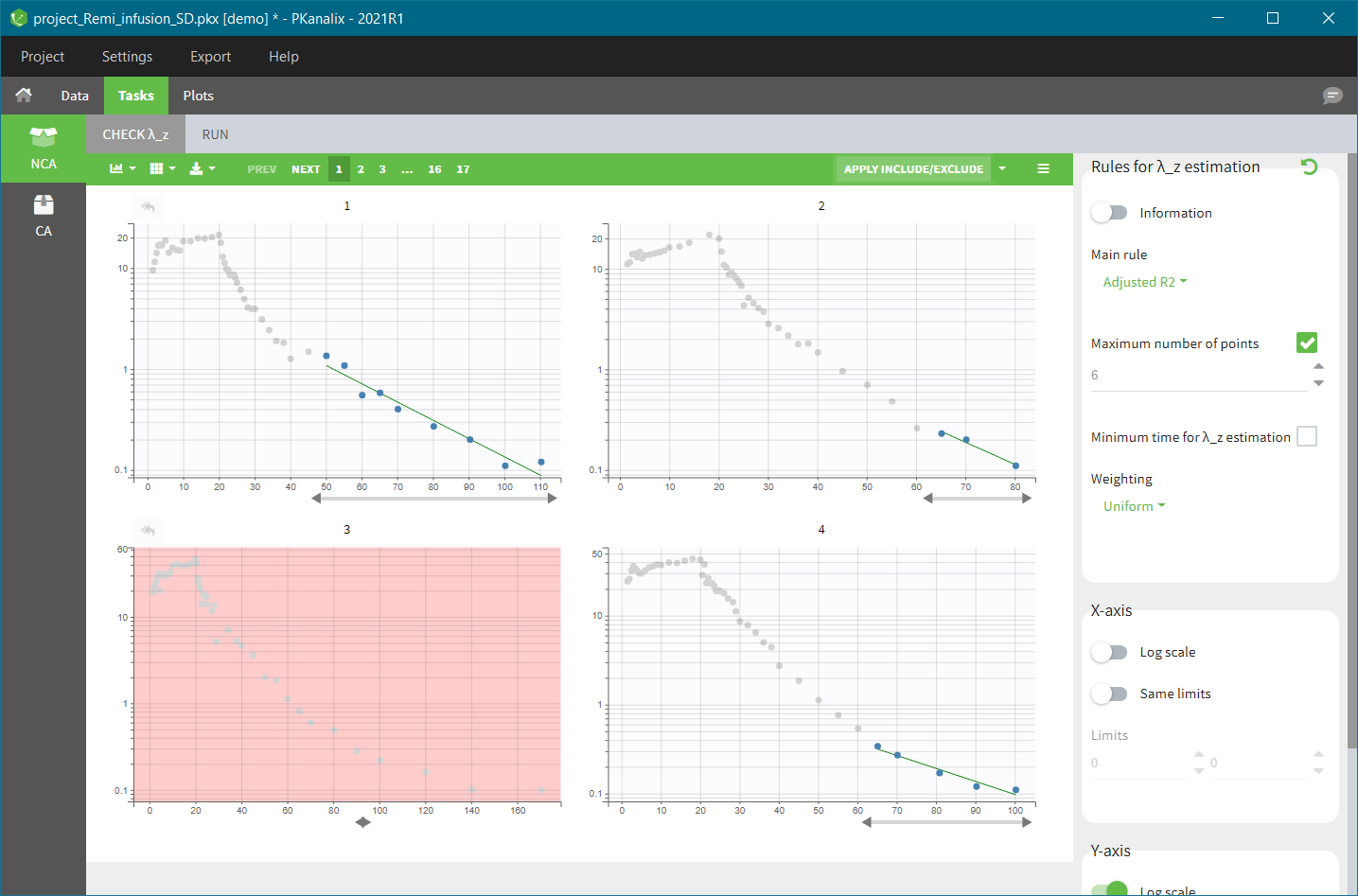Viewport: 1358px width, 896px height.
Task: Open the NCA task section
Action: coord(44,149)
